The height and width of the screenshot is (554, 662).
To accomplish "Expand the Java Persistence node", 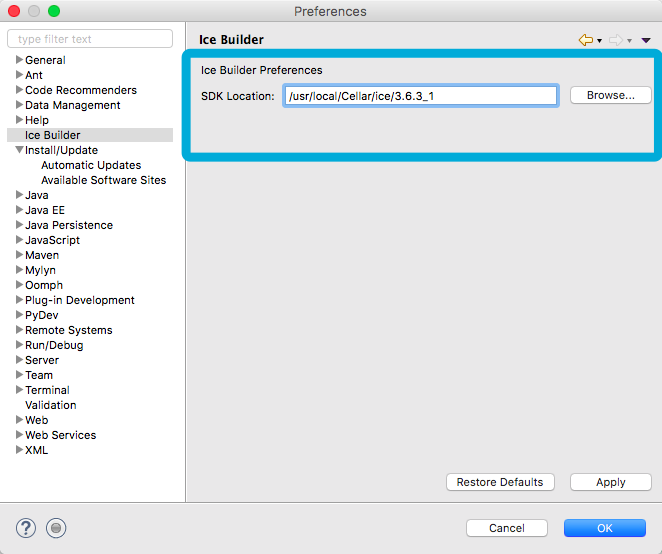I will [19, 225].
